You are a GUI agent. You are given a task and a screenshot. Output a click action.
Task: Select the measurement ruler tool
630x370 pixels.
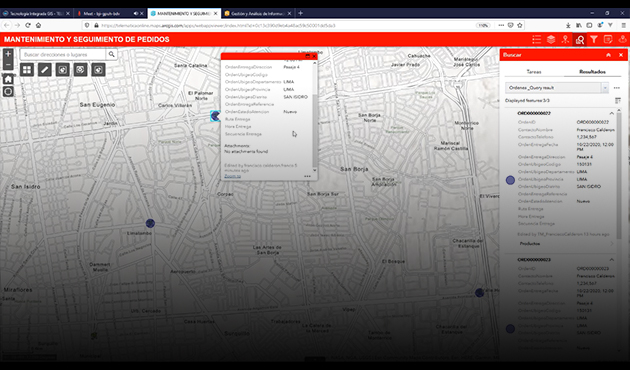coord(45,70)
